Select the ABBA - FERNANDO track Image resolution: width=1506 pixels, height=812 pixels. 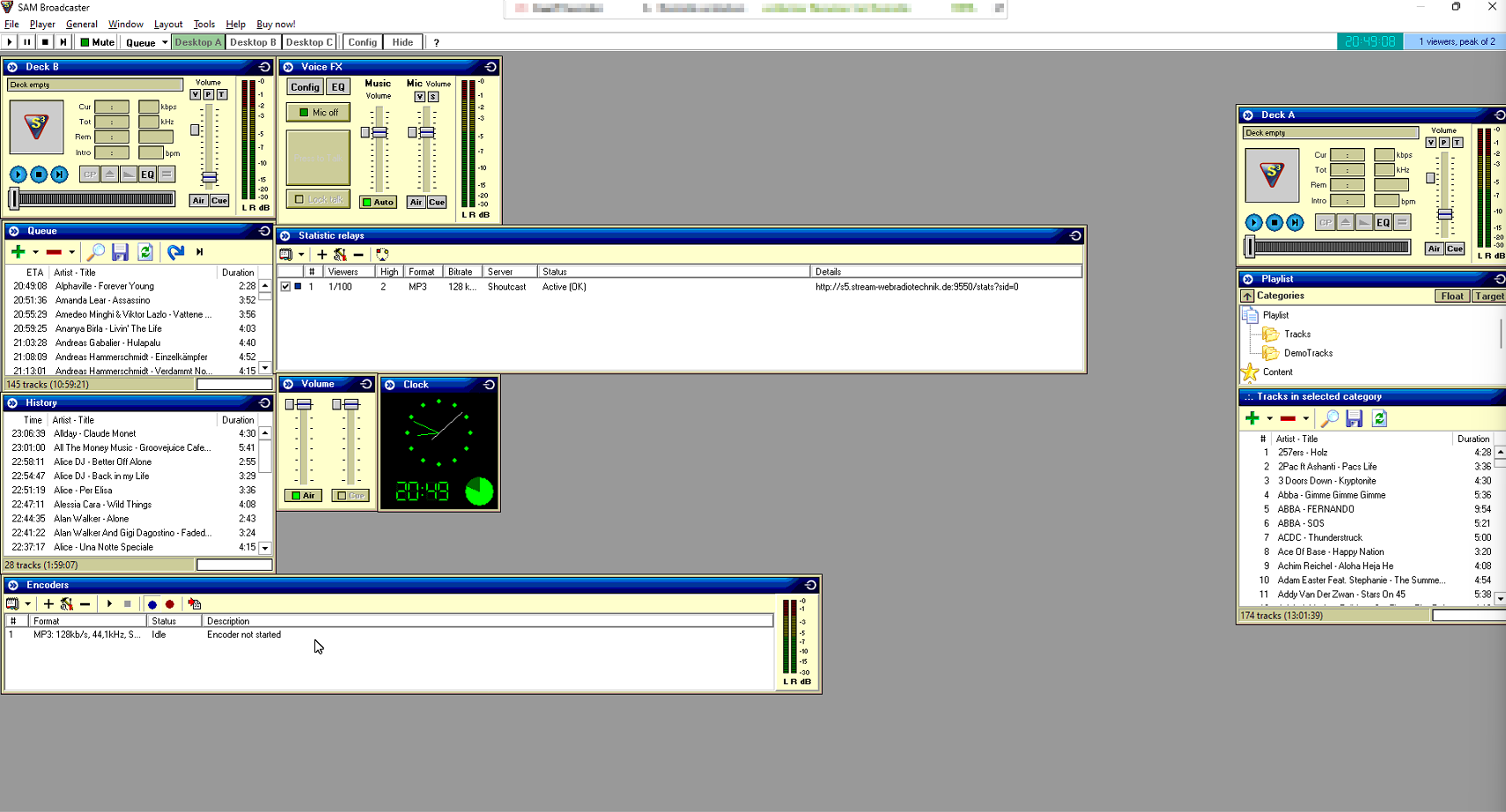coord(1317,509)
